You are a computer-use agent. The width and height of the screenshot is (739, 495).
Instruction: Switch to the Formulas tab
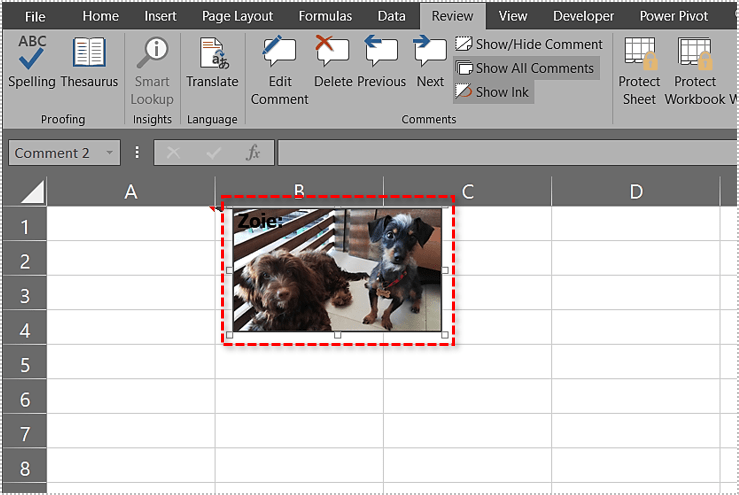coord(325,16)
